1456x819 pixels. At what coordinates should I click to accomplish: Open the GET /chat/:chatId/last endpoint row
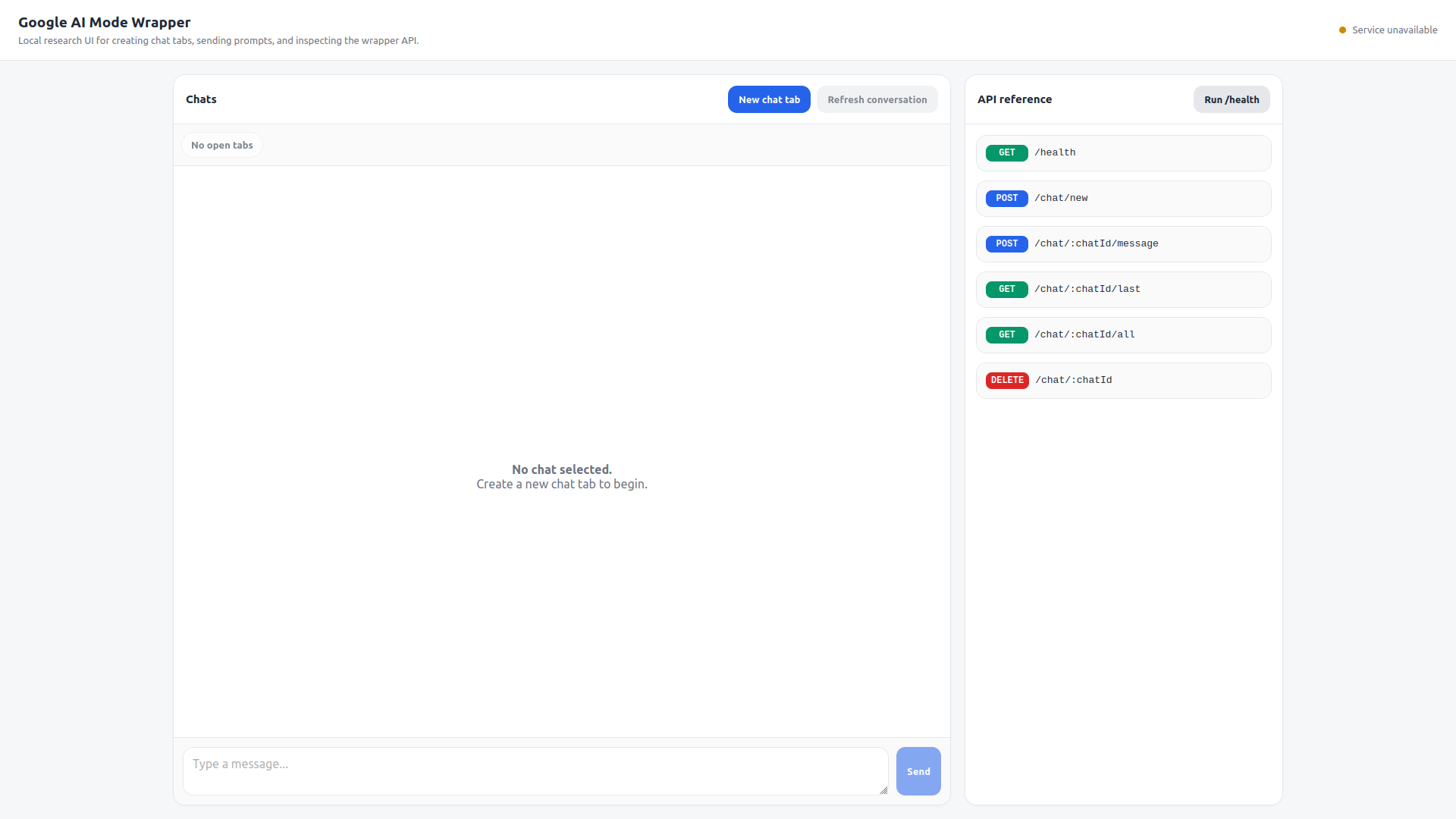1123,290
